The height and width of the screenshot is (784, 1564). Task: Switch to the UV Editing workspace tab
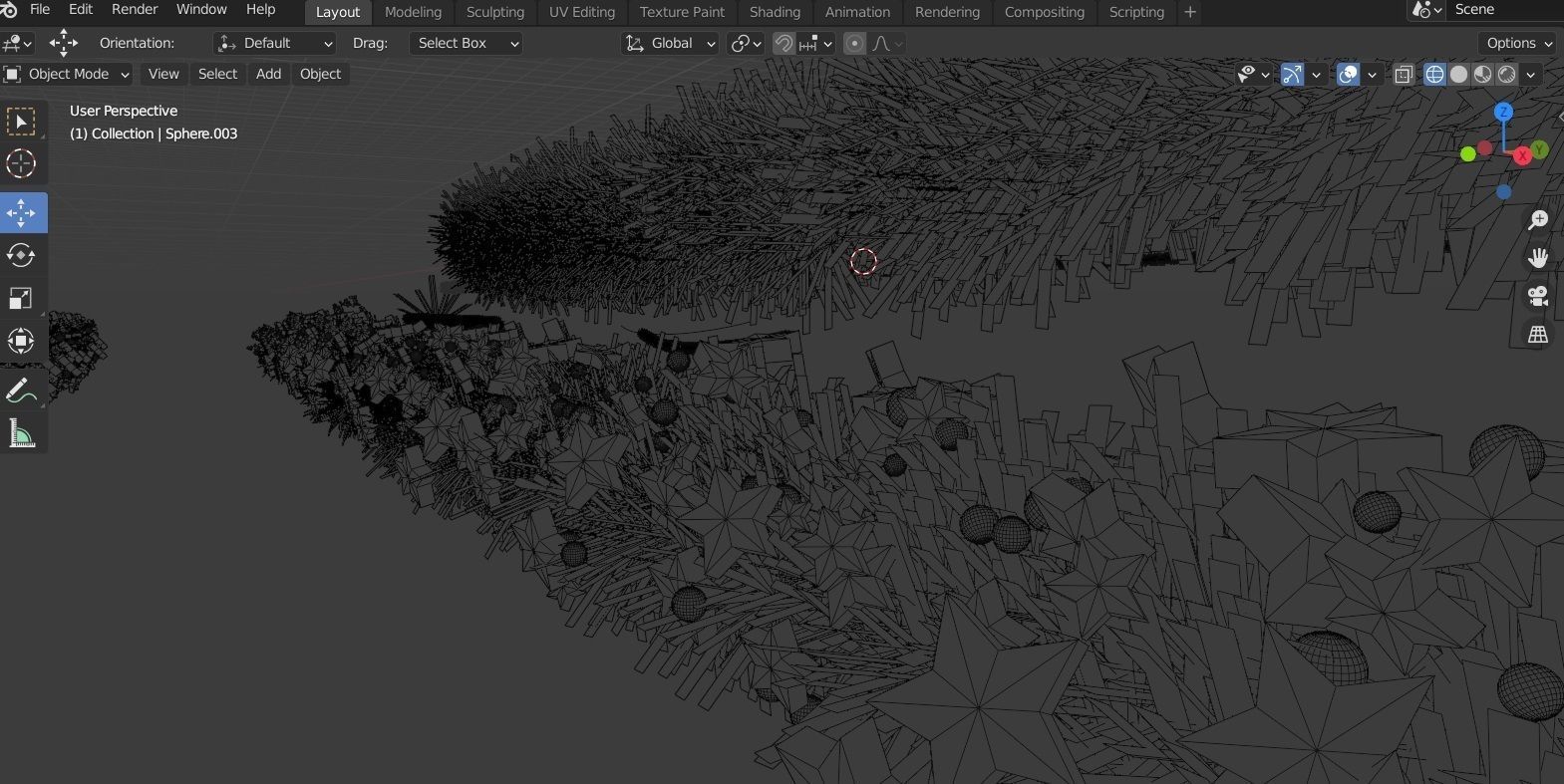[x=582, y=12]
